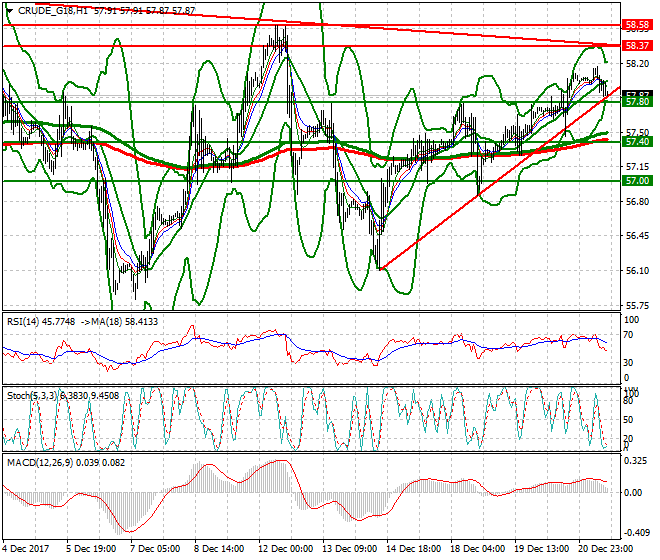Click the 55.75 price axis value
660x560 pixels.
637,305
